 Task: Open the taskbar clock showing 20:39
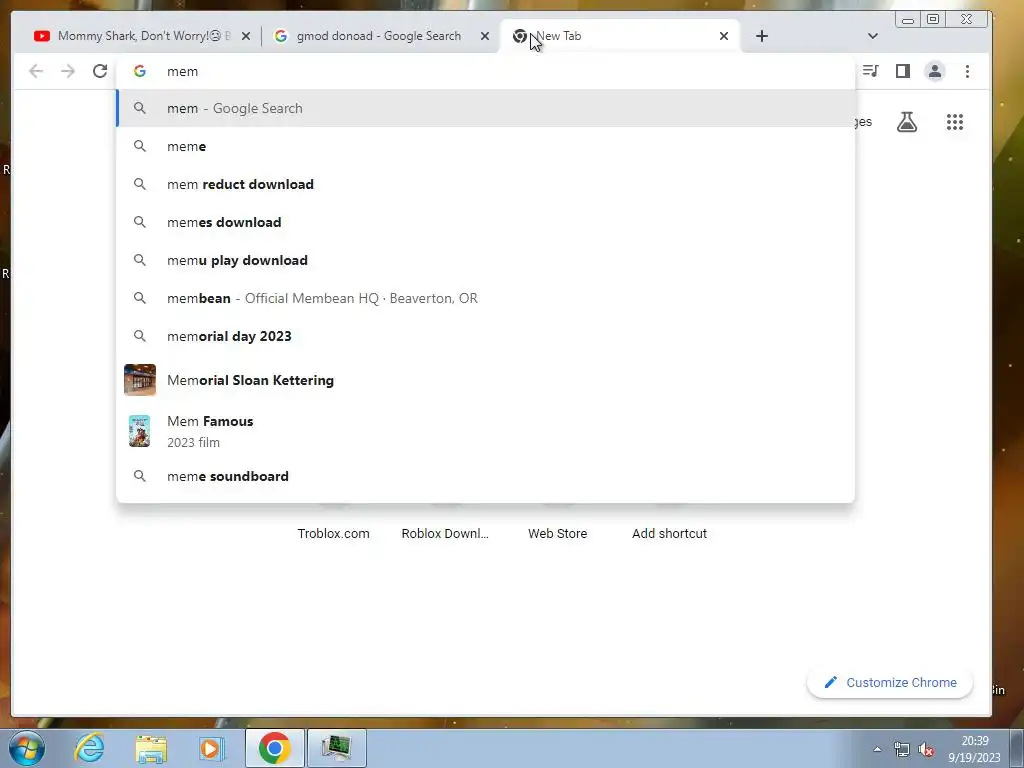(974, 749)
